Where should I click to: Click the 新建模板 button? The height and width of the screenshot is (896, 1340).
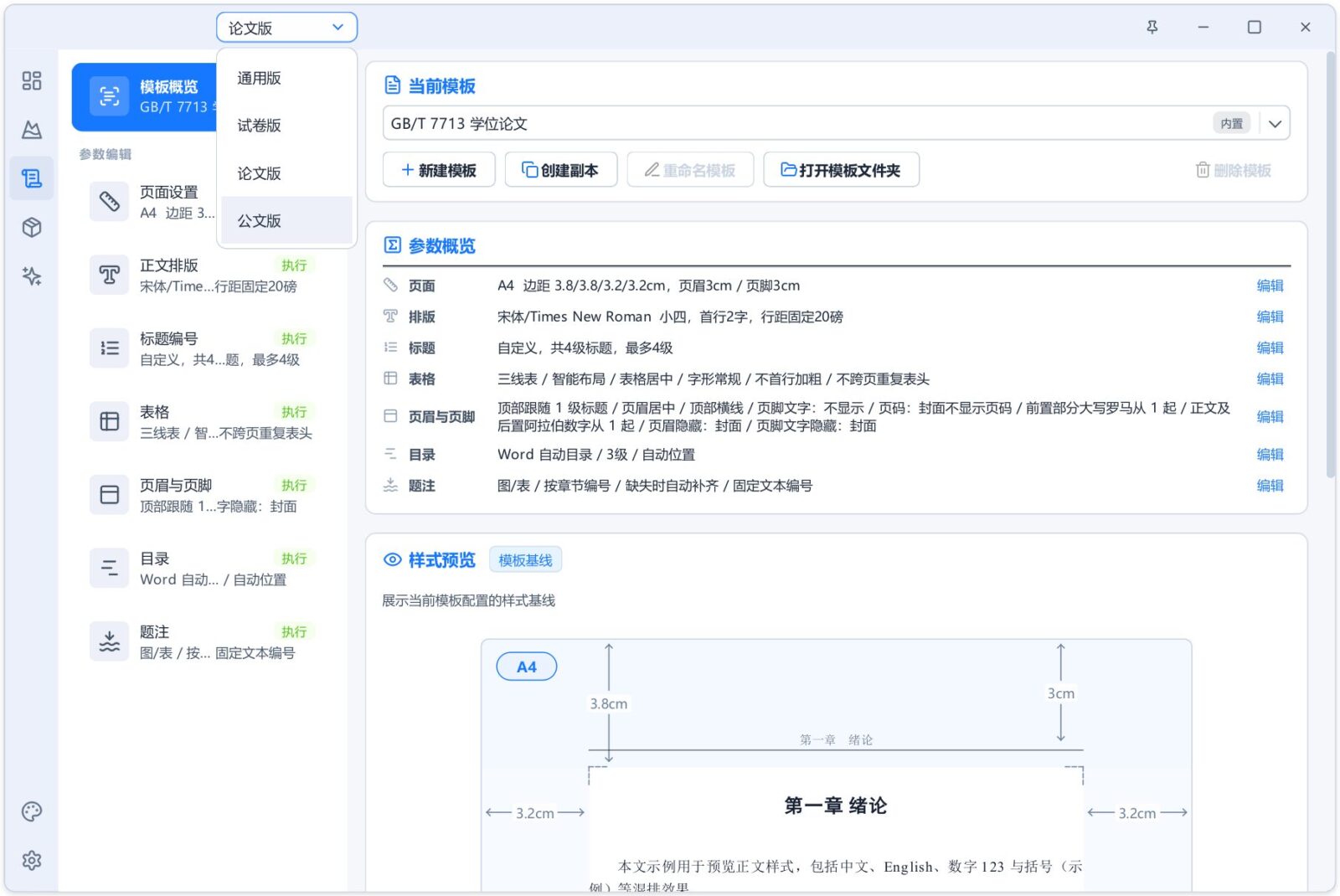439,170
